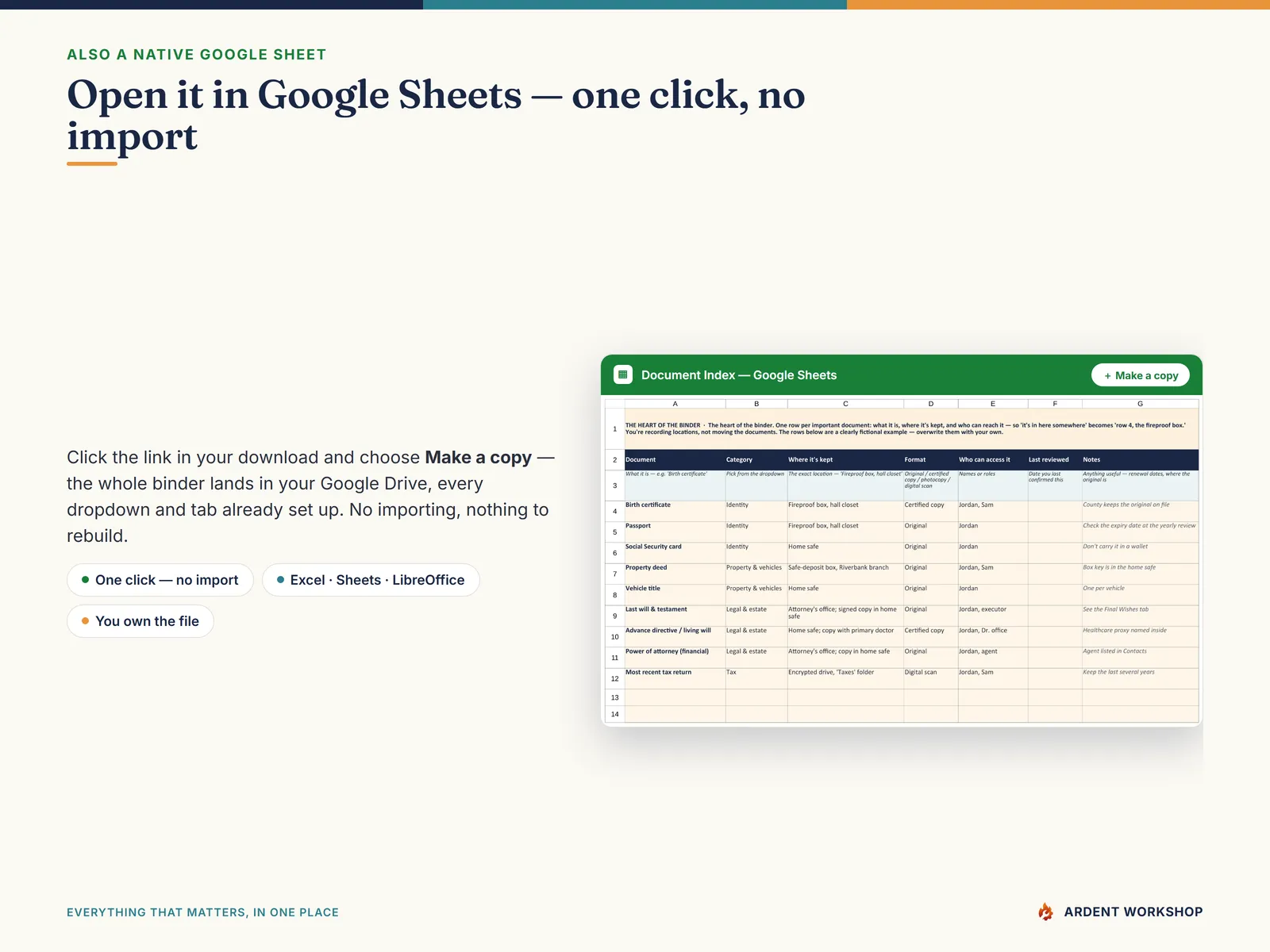Click the 'Agent listed in Contacts' note

1140,657
